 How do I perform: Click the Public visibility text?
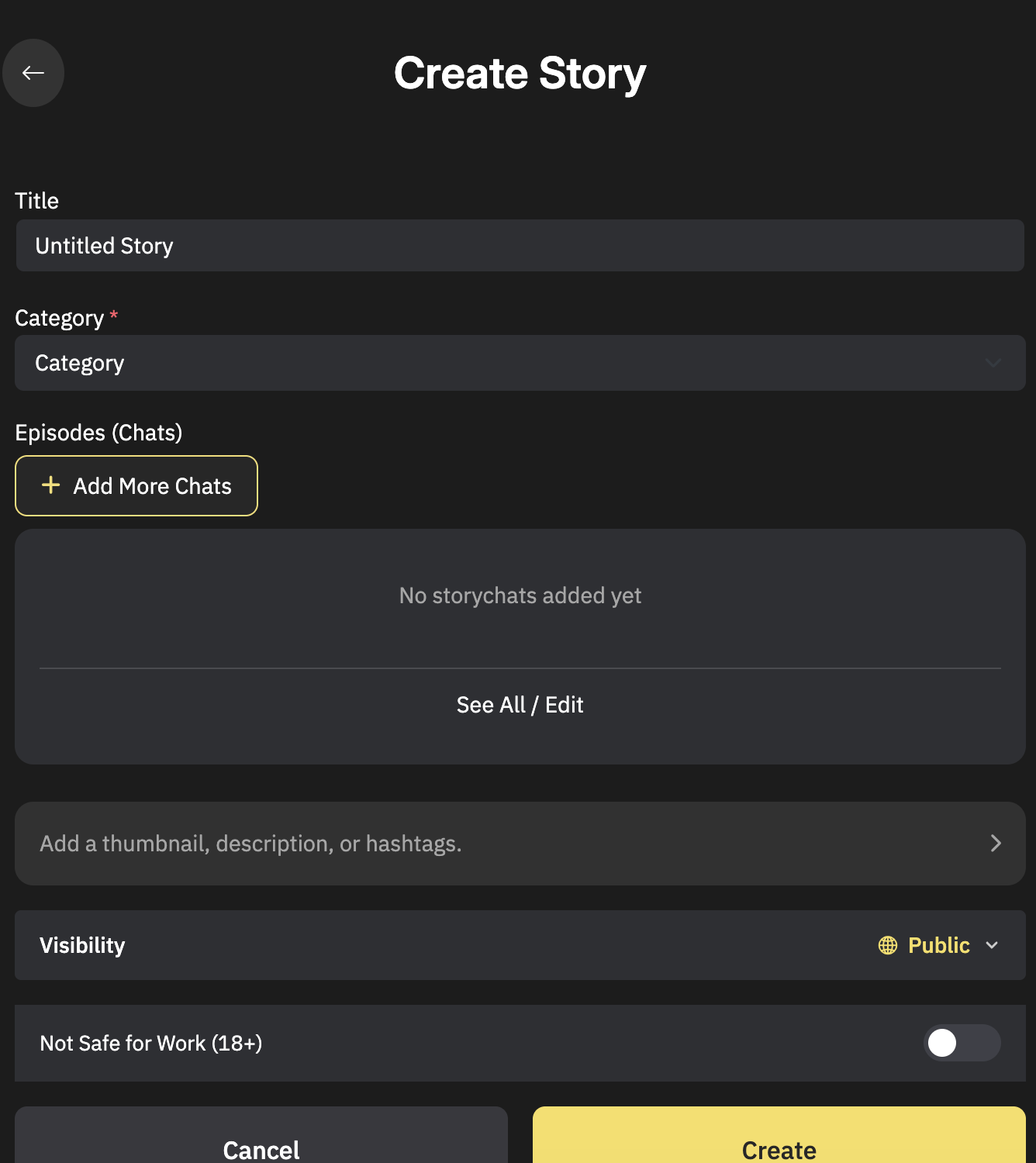point(938,945)
